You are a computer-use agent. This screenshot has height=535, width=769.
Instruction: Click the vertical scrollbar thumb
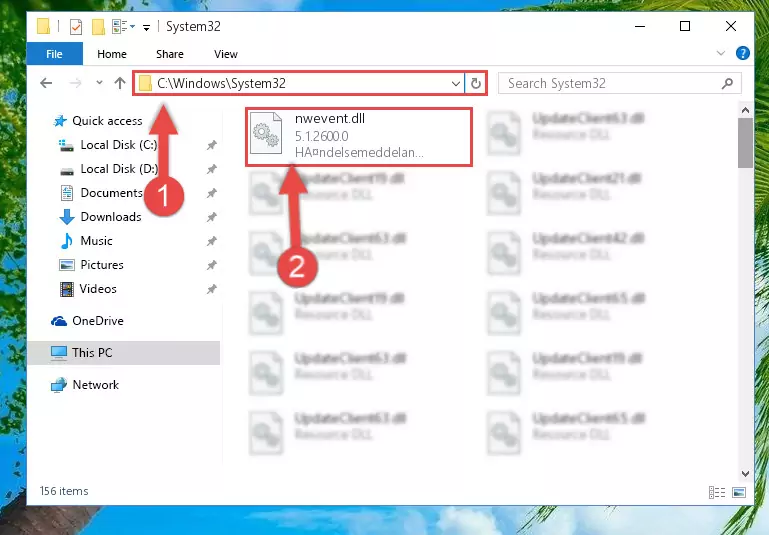coord(745,143)
